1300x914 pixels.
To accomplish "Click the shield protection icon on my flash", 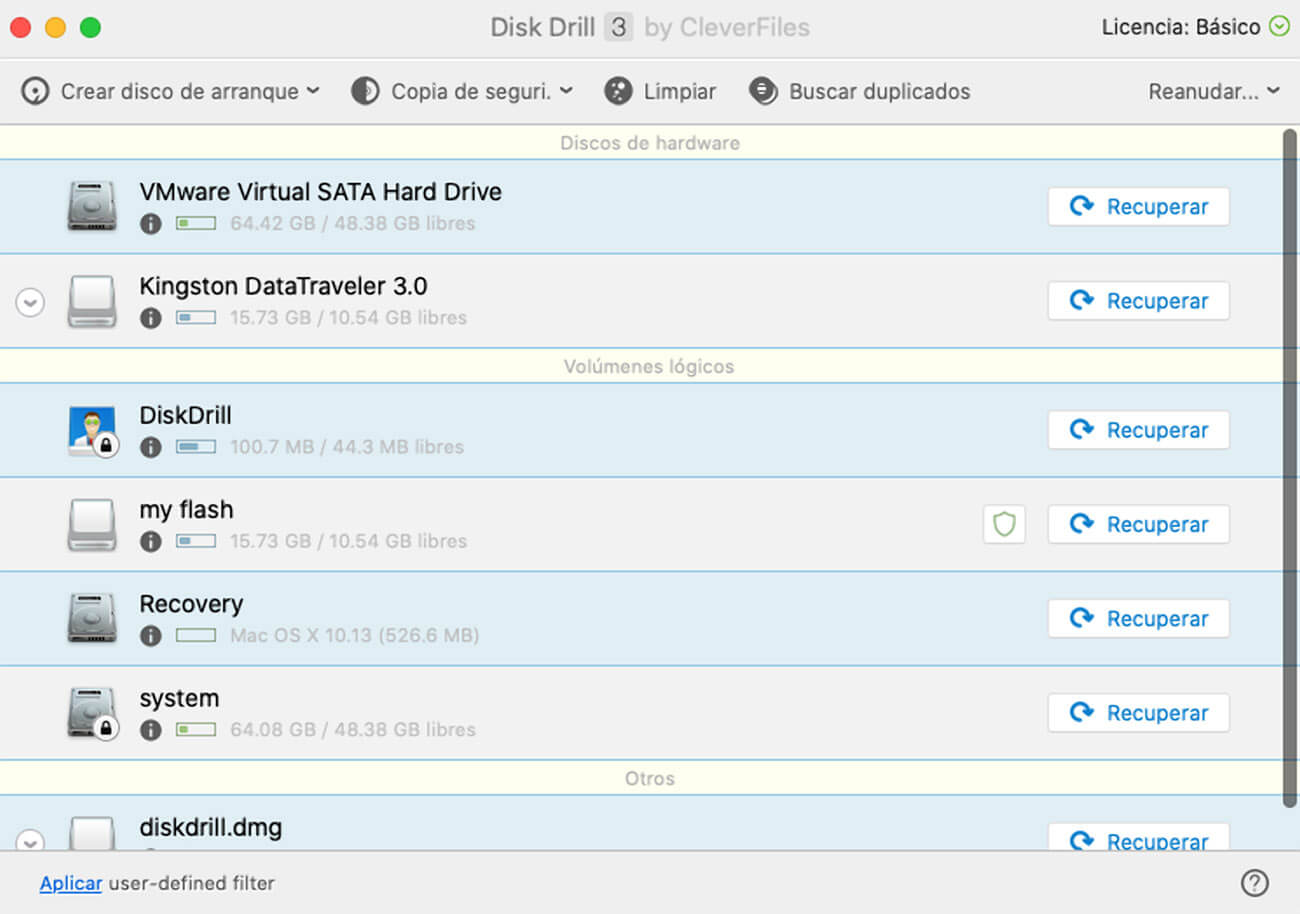I will pos(1004,524).
